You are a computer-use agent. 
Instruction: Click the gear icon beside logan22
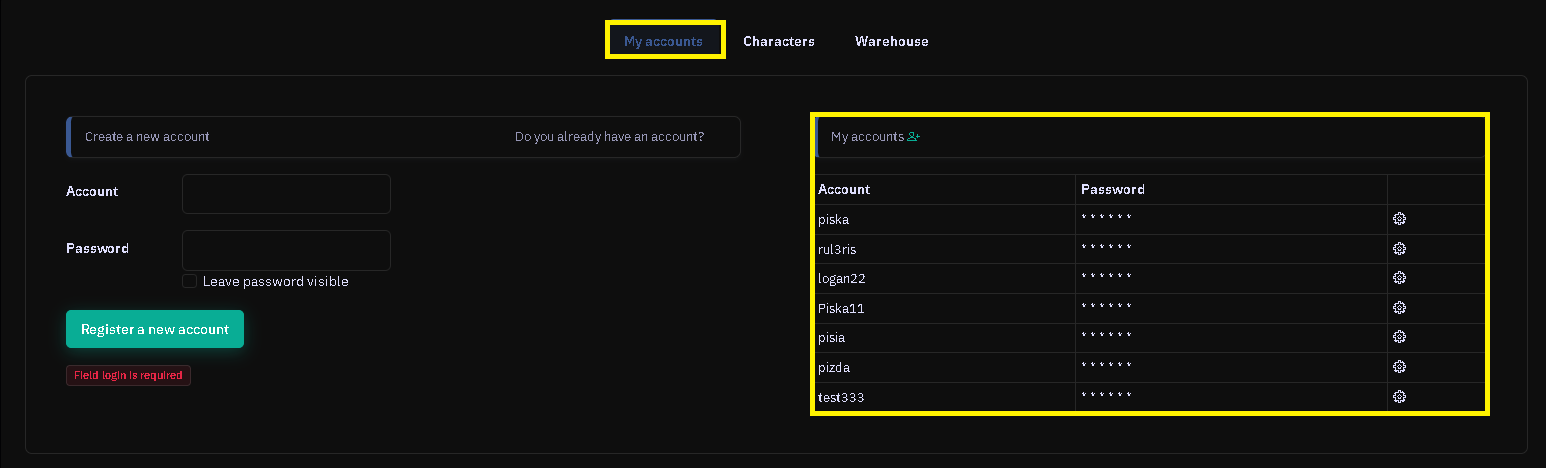pyautogui.click(x=1399, y=278)
